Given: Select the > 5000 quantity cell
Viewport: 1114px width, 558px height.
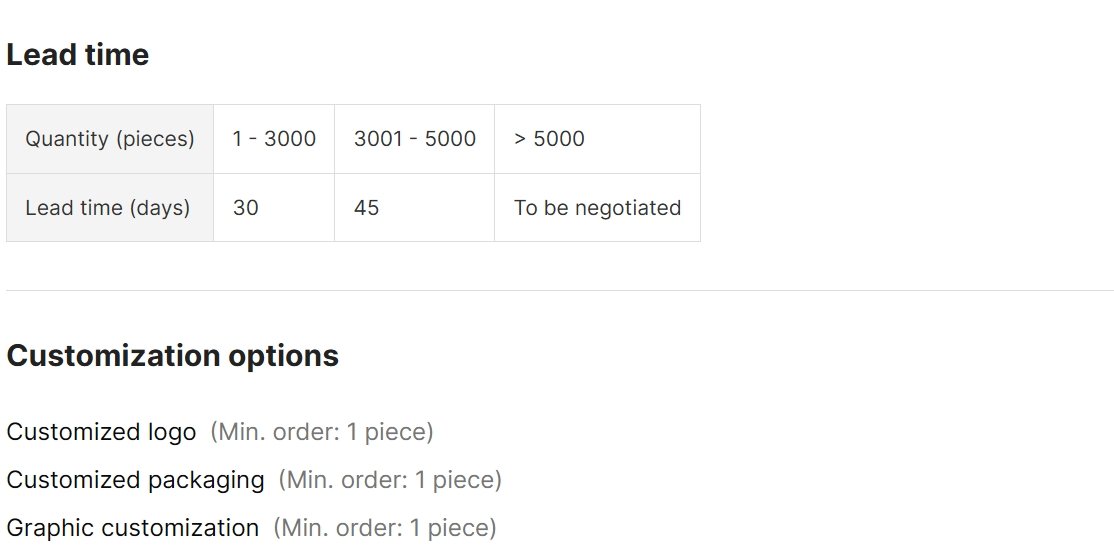Looking at the screenshot, I should click(x=597, y=139).
